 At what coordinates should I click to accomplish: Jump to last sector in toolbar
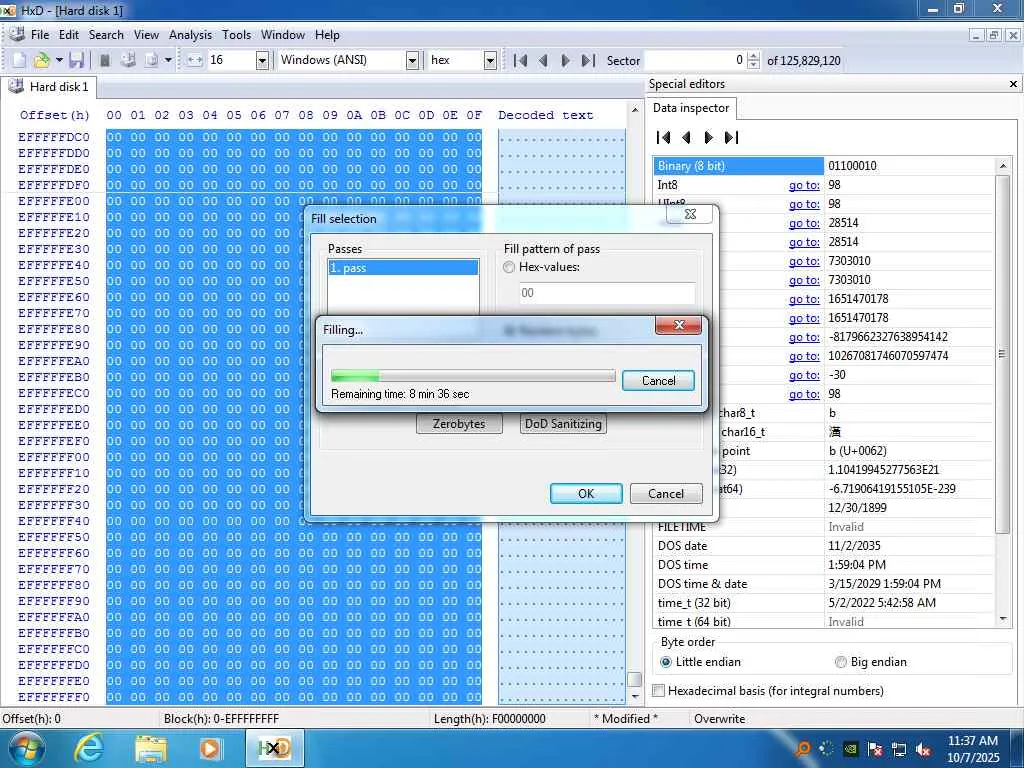[588, 61]
